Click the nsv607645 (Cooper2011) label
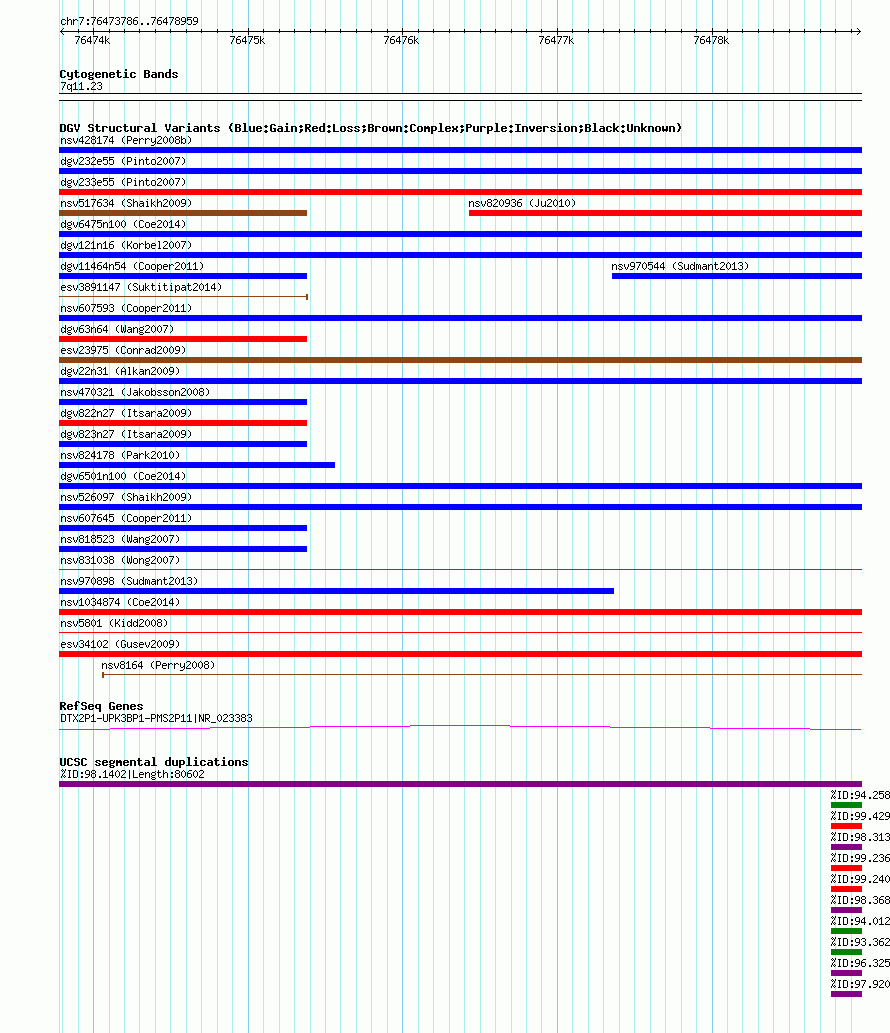Image resolution: width=890 pixels, height=1033 pixels. coord(126,520)
